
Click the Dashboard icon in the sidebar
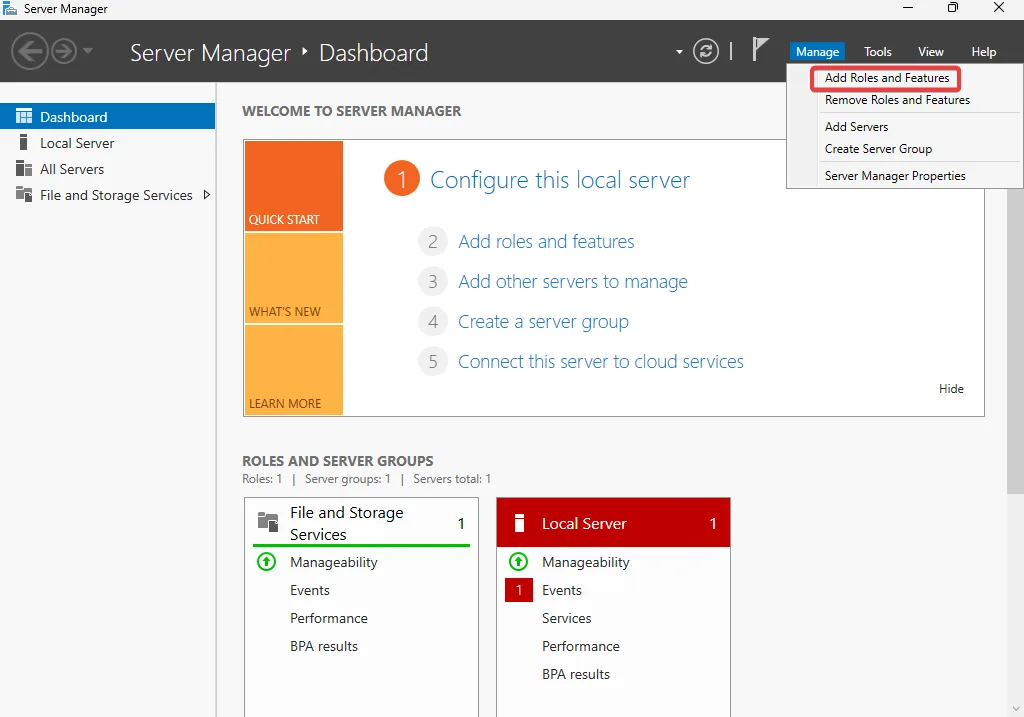(22, 116)
